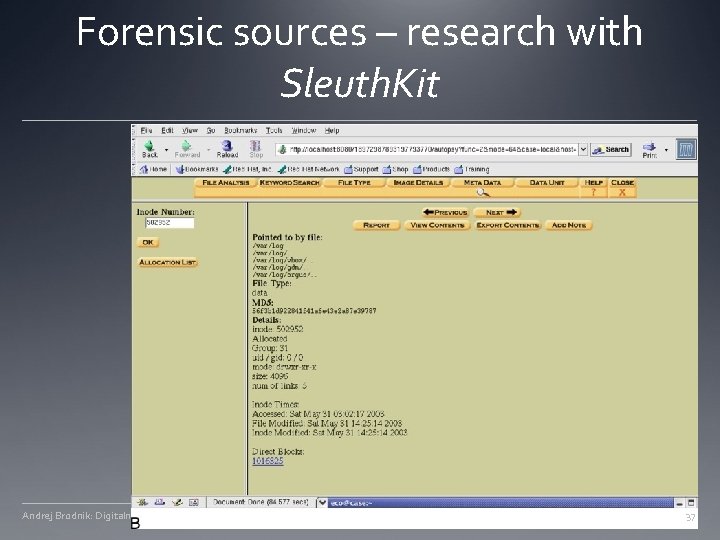The width and height of the screenshot is (720, 540).
Task: Click the Help question mark icon
Action: (593, 192)
